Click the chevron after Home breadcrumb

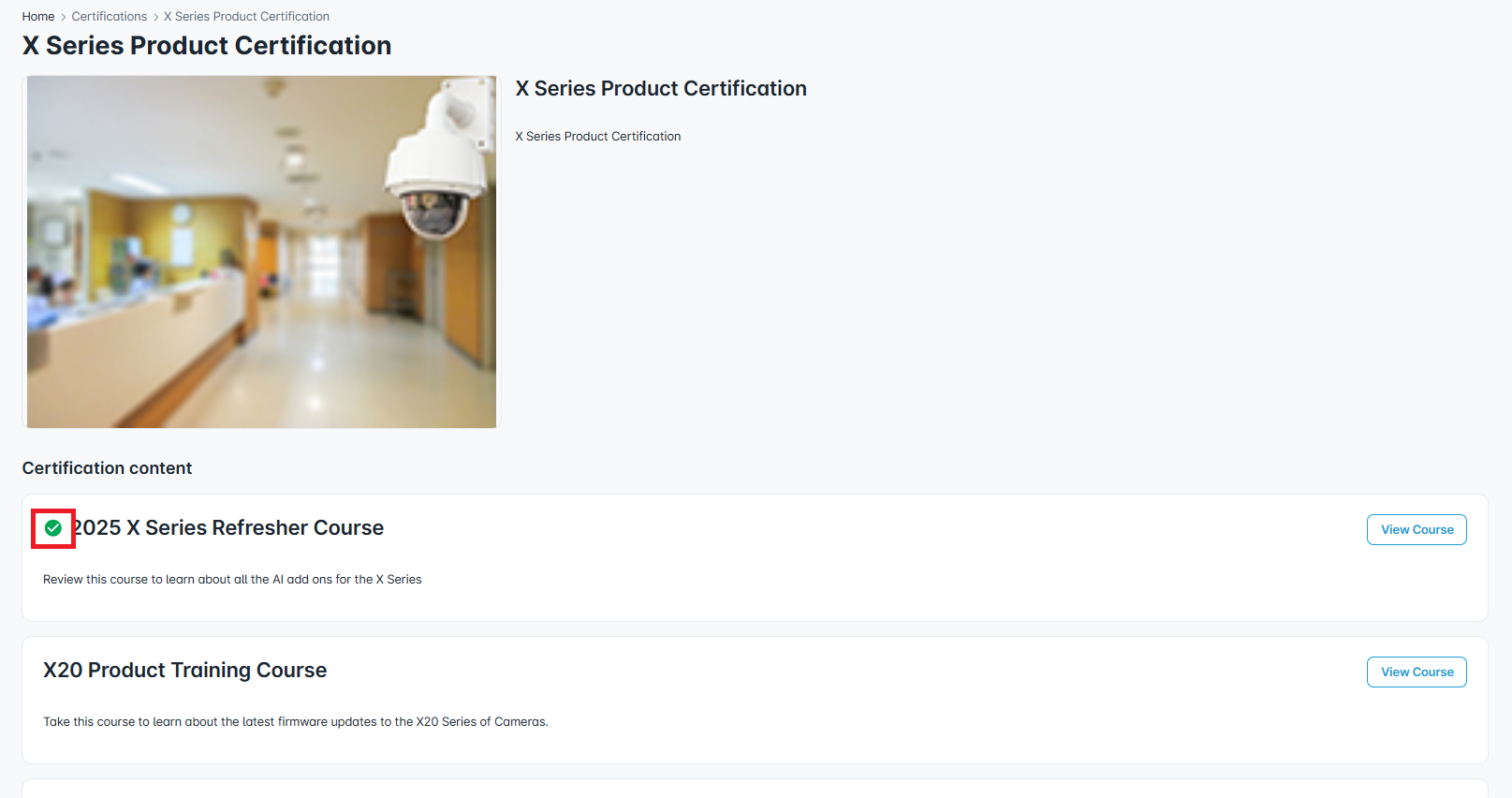[x=64, y=17]
